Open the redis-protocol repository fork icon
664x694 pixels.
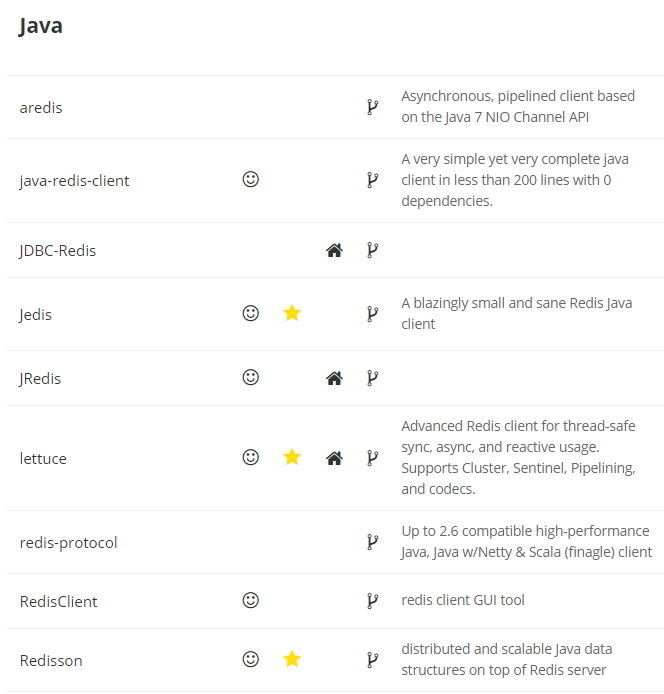tap(373, 542)
